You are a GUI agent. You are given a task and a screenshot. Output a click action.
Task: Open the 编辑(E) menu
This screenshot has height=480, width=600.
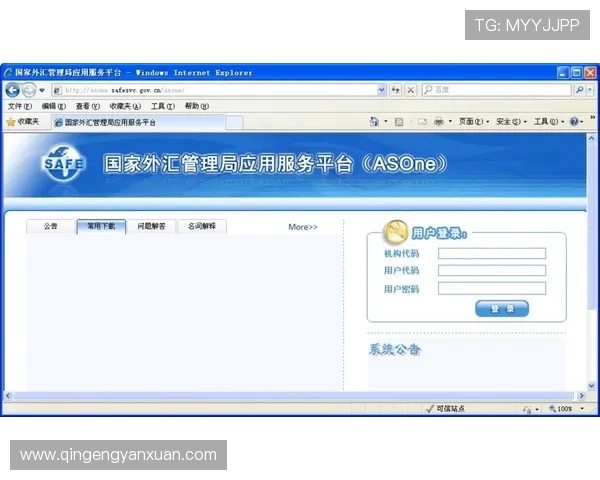pos(54,106)
